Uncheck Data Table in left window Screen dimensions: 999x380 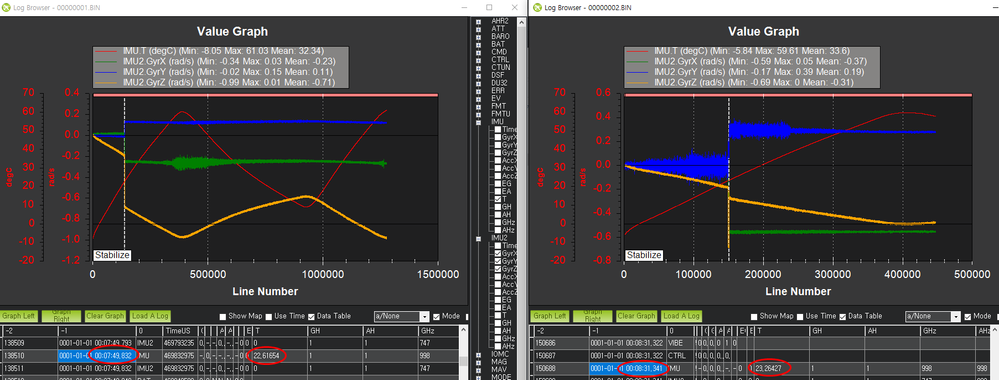click(311, 316)
